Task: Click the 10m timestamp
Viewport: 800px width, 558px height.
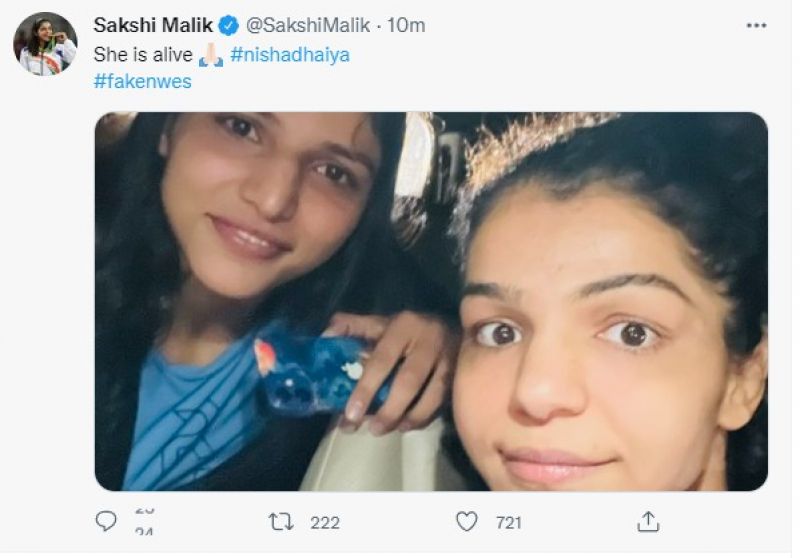Action: 406,26
